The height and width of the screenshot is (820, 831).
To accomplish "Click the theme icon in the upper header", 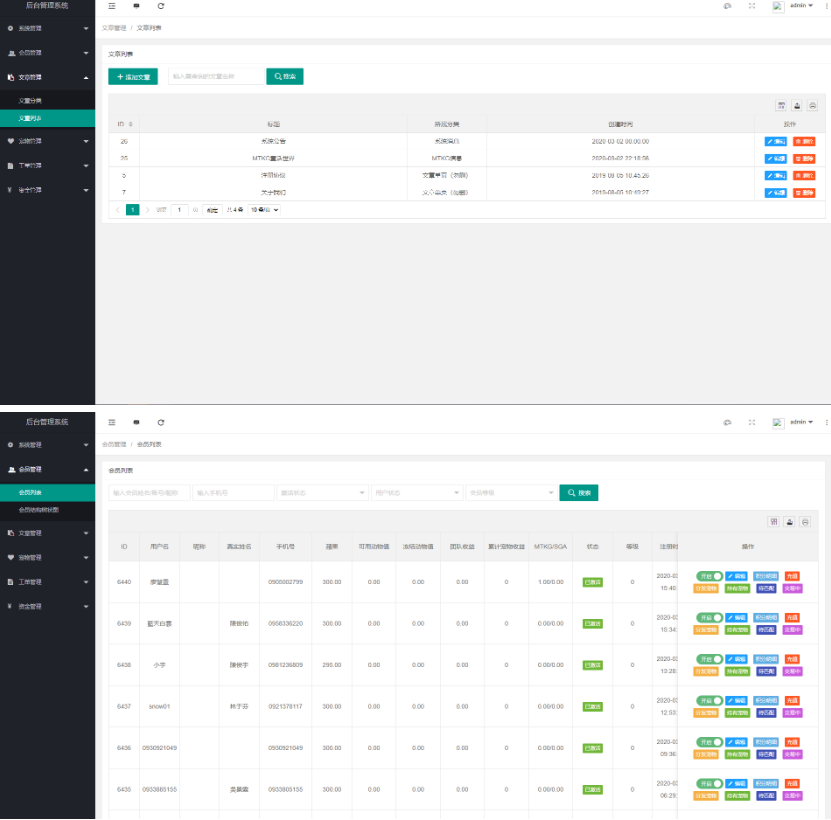I will 727,6.
